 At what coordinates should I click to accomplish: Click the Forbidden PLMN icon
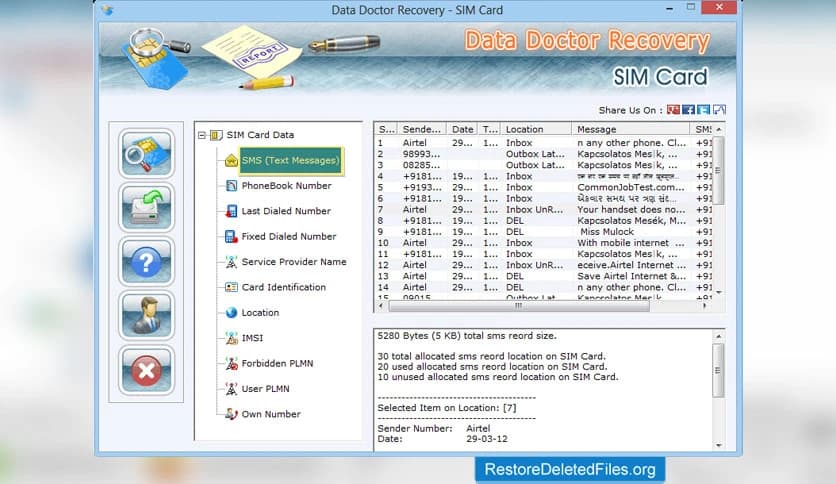pyautogui.click(x=231, y=364)
